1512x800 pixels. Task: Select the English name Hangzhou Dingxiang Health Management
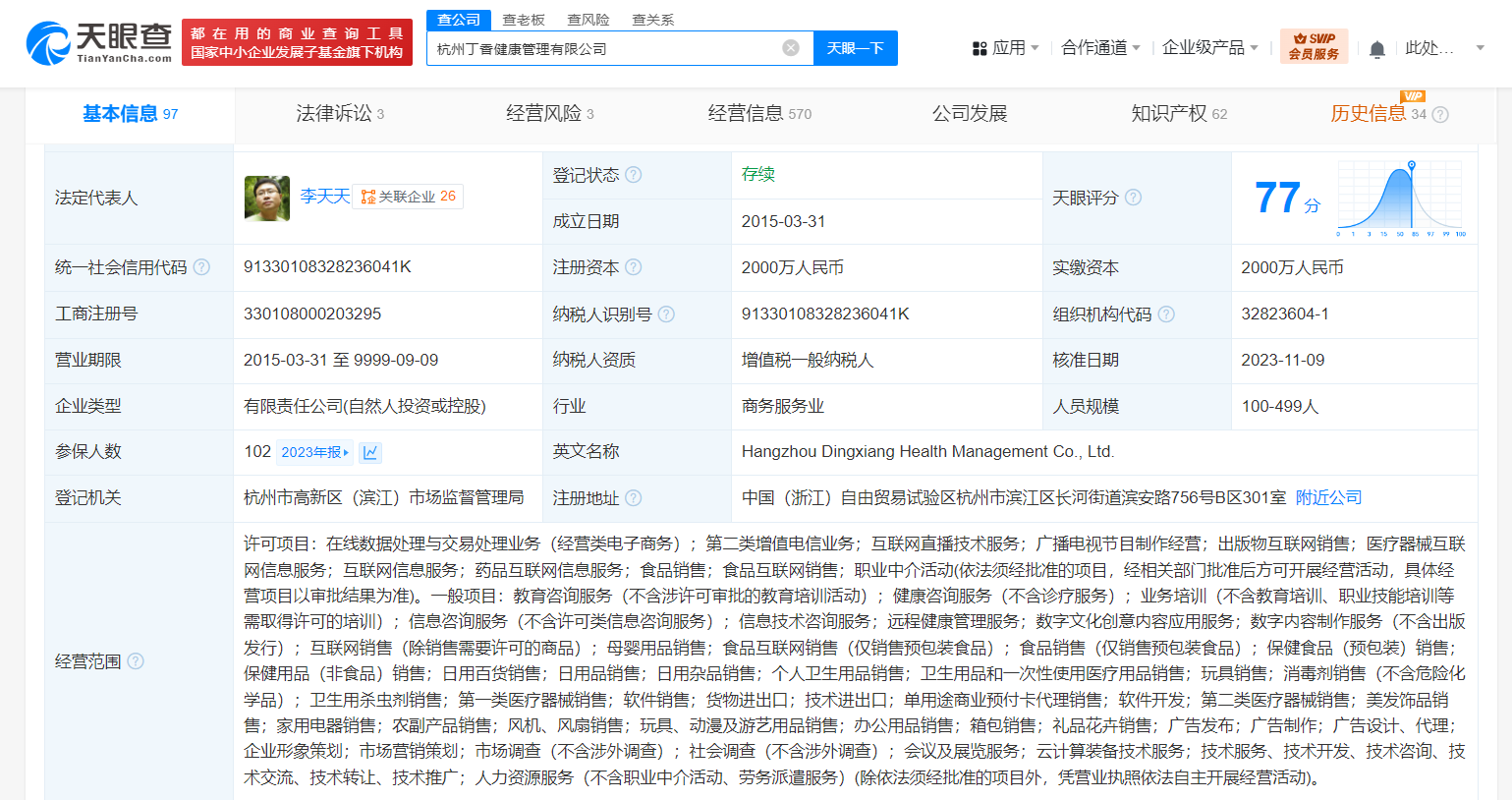point(927,452)
